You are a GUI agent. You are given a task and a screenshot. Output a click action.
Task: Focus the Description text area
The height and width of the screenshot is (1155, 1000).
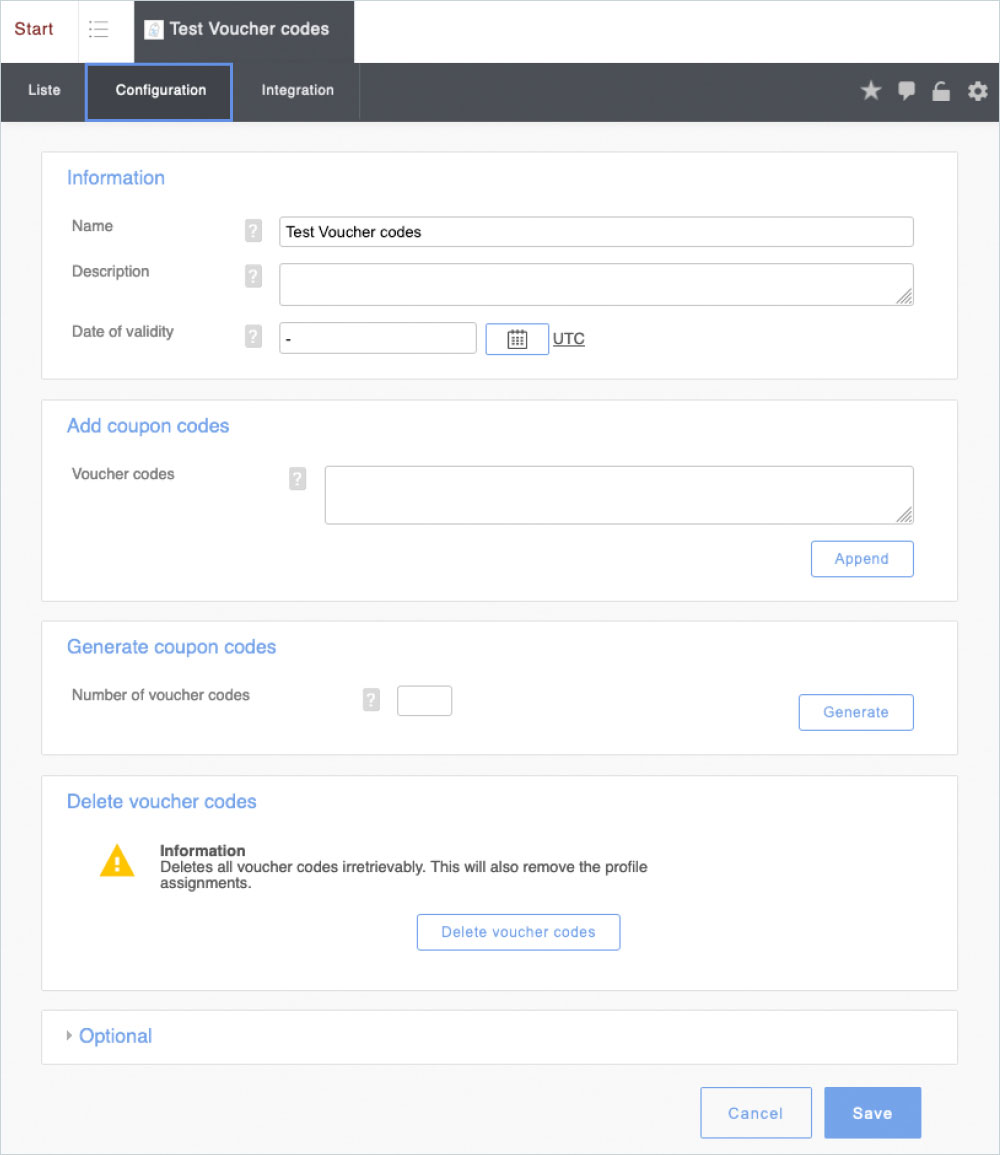click(x=596, y=284)
